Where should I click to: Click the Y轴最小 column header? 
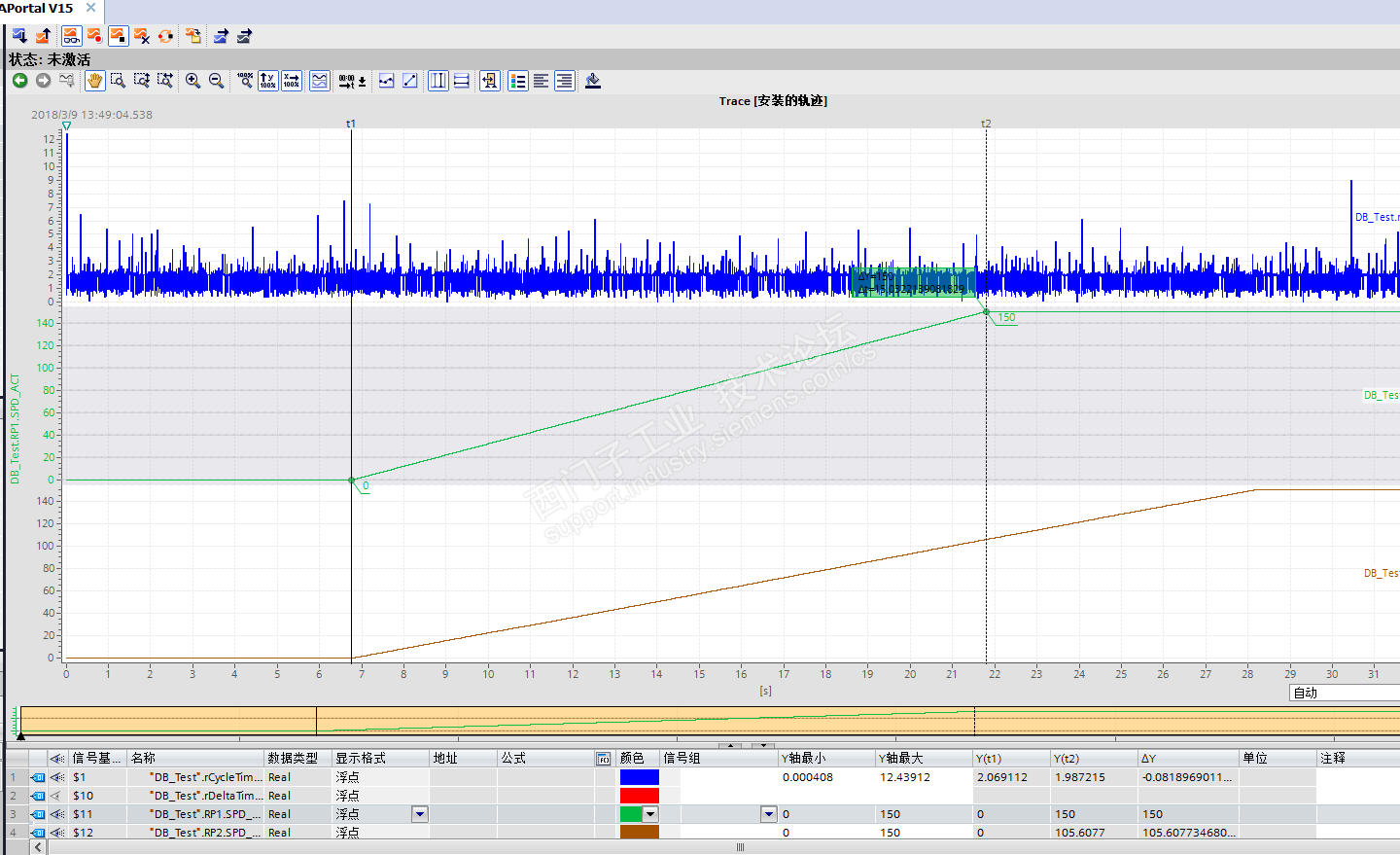pyautogui.click(x=827, y=758)
